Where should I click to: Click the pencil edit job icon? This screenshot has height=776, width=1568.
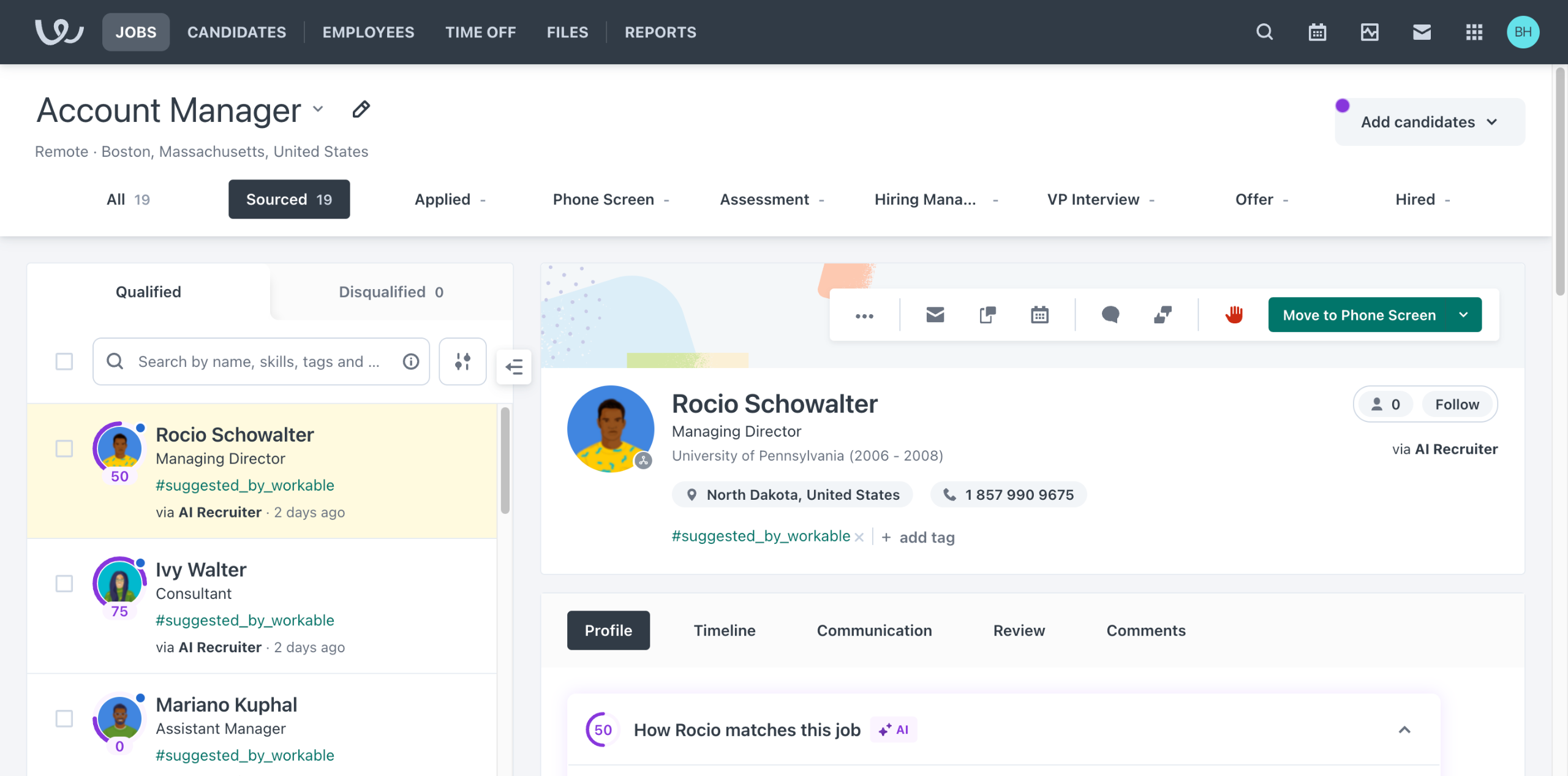[x=361, y=110]
